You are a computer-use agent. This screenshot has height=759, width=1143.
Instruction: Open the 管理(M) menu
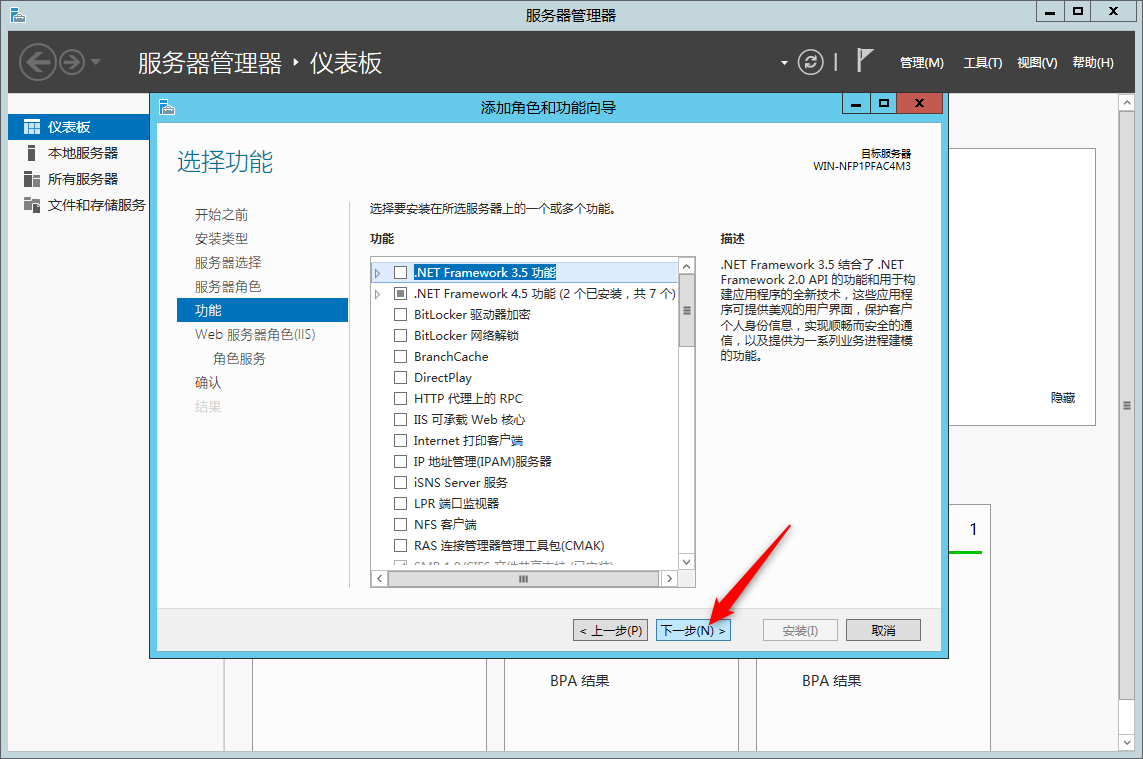(921, 63)
